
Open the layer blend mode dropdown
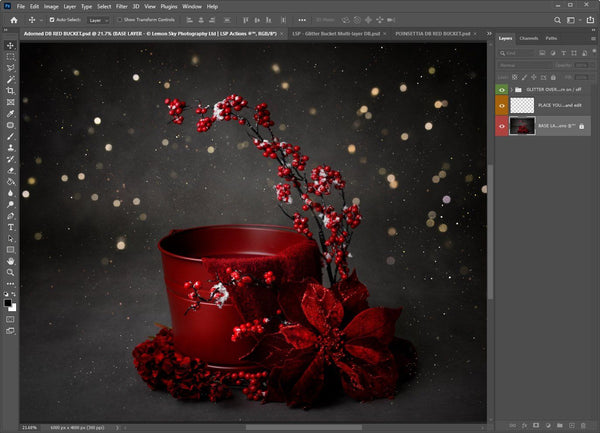(525, 66)
